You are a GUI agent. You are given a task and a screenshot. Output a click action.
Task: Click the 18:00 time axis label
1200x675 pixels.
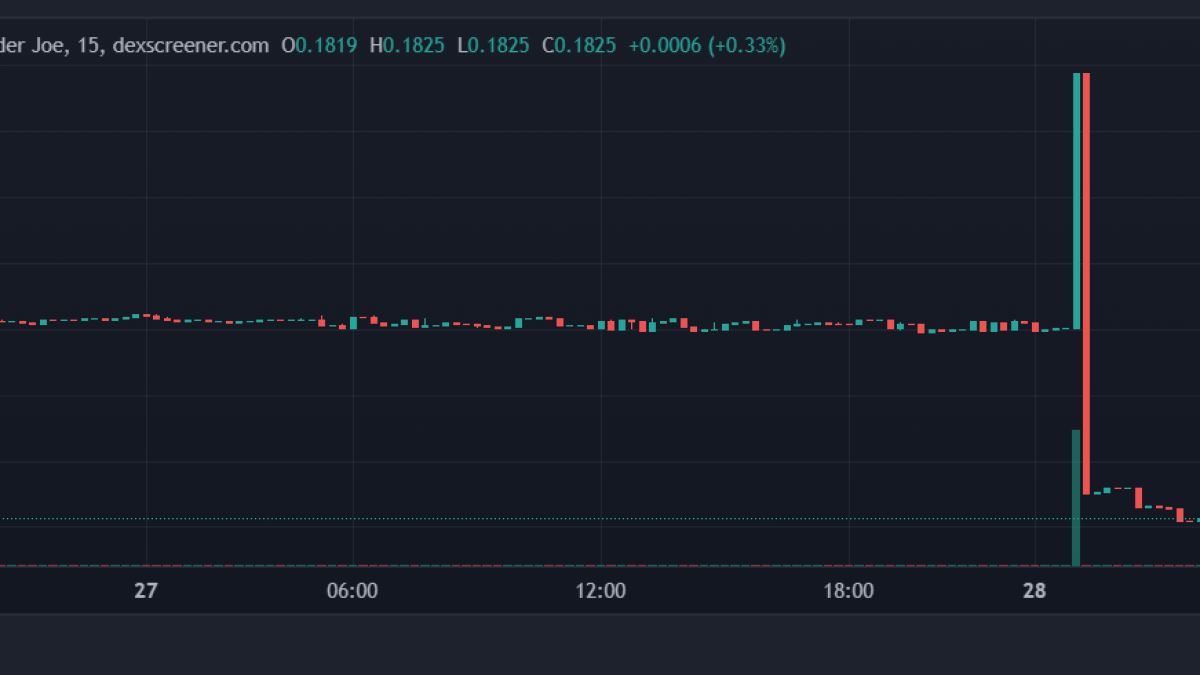(x=848, y=591)
